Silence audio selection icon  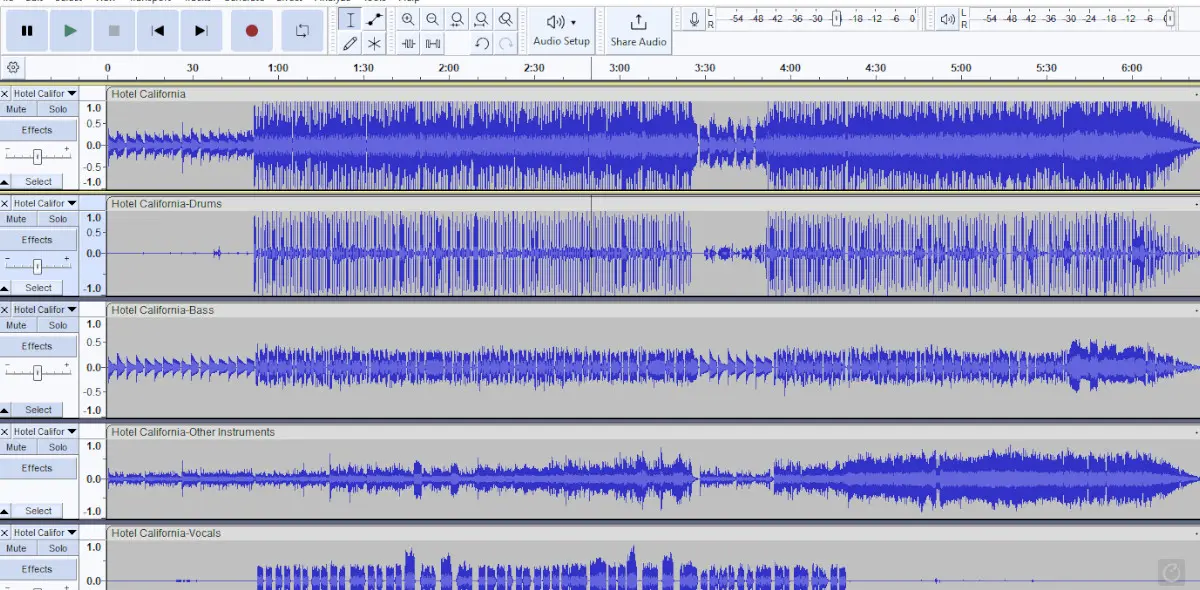click(432, 44)
